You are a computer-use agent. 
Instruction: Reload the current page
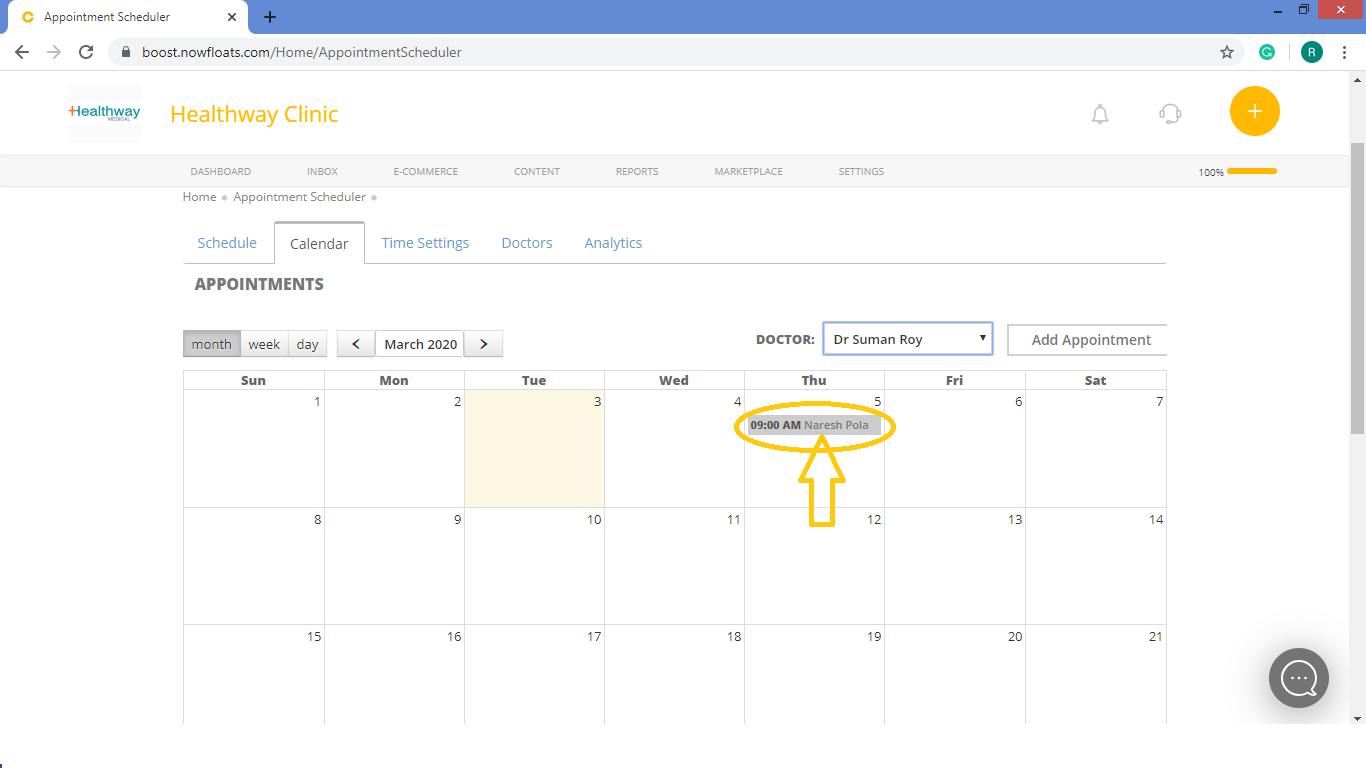click(x=86, y=52)
